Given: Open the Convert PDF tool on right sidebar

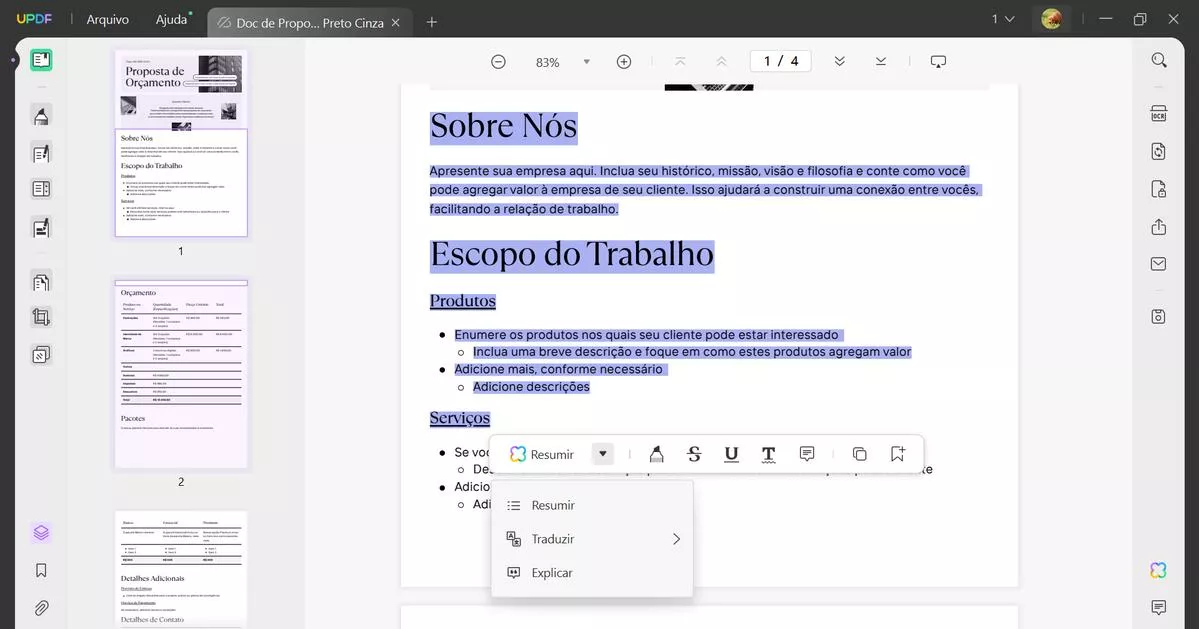Looking at the screenshot, I should [1157, 150].
